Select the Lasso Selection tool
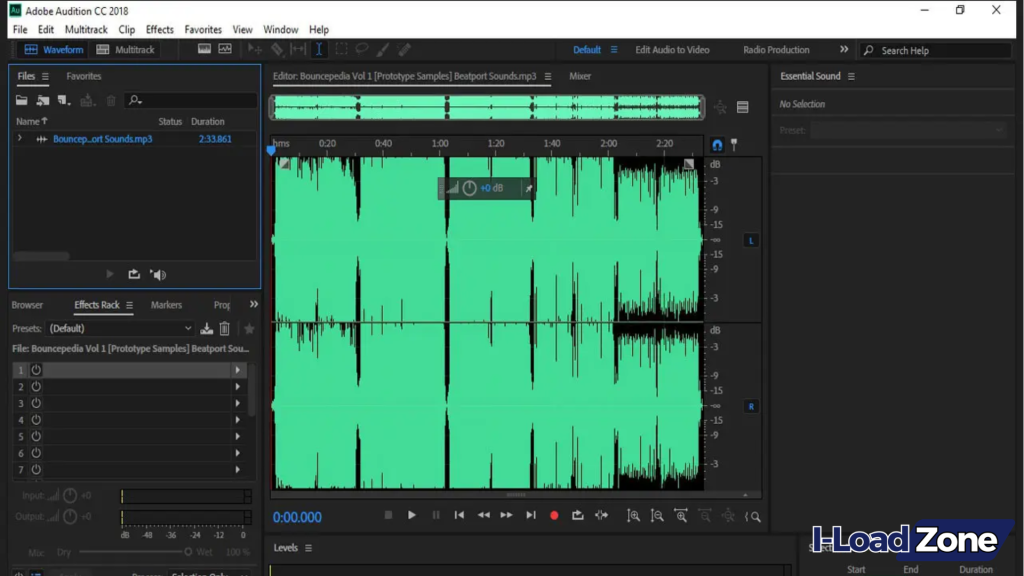Screen dimensions: 1024x576 pos(360,48)
